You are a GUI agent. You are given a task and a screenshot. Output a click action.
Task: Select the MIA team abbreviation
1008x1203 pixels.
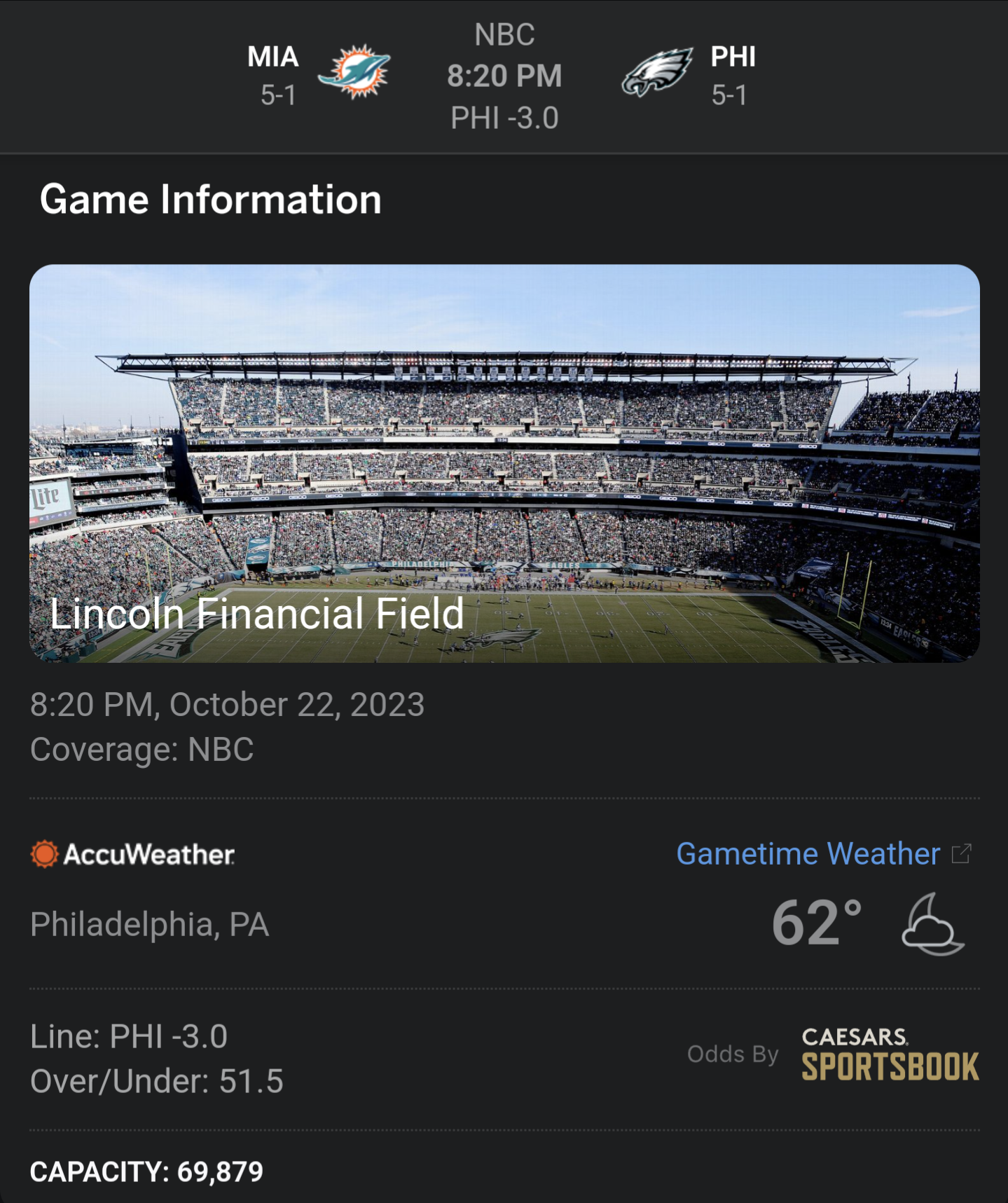273,57
